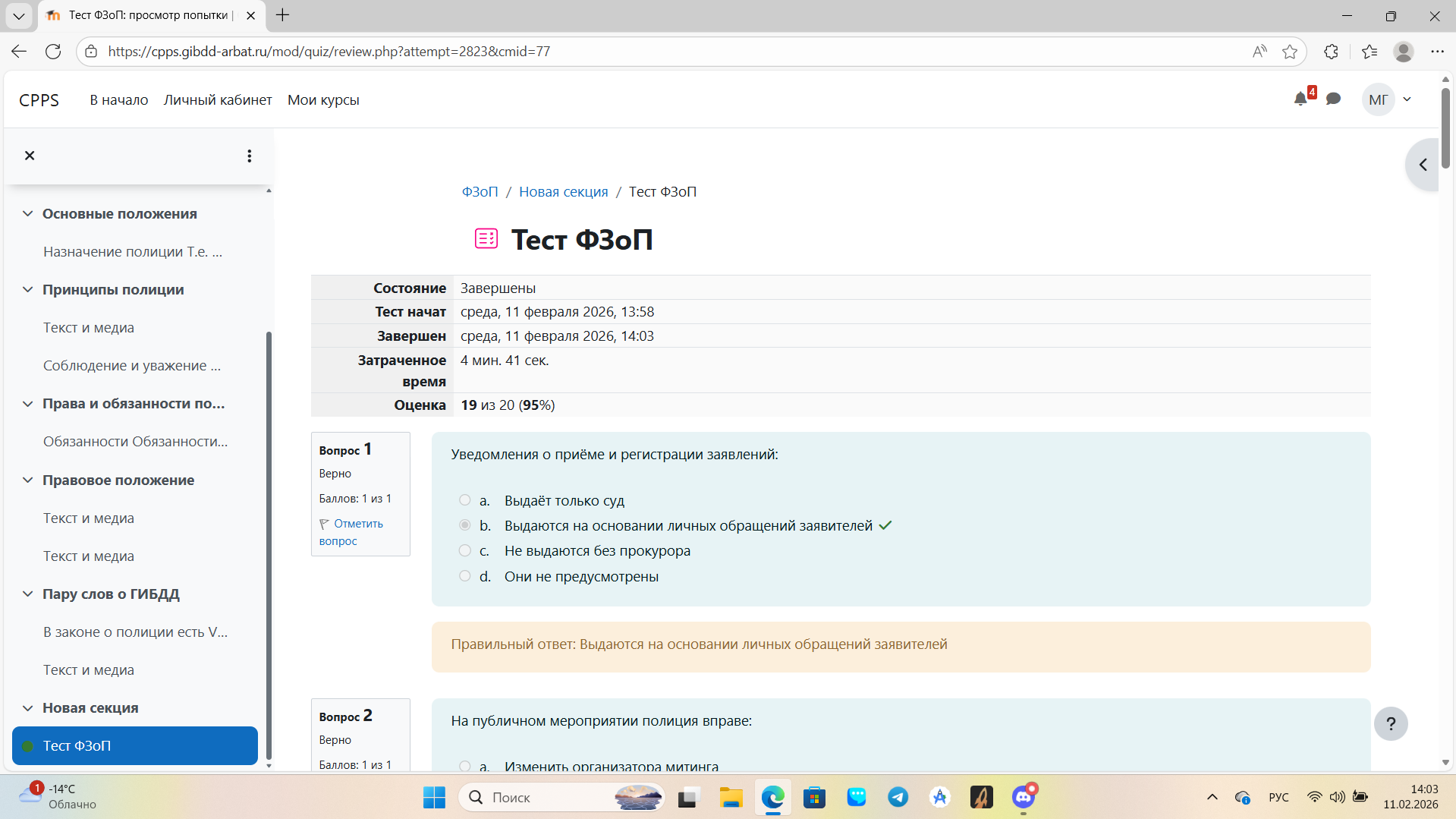Screen dimensions: 1456x819
Task: Collapse the Права и обязанности section
Action: coord(28,404)
